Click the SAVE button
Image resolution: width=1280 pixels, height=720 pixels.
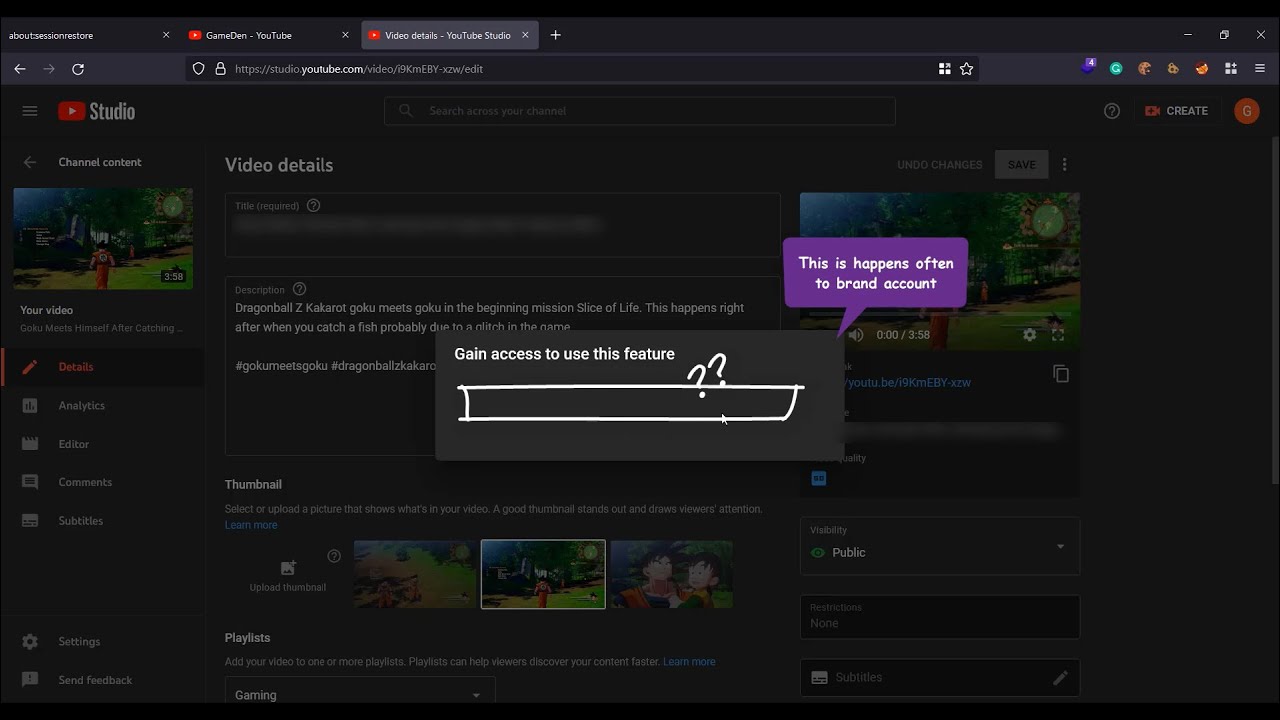pos(1021,165)
